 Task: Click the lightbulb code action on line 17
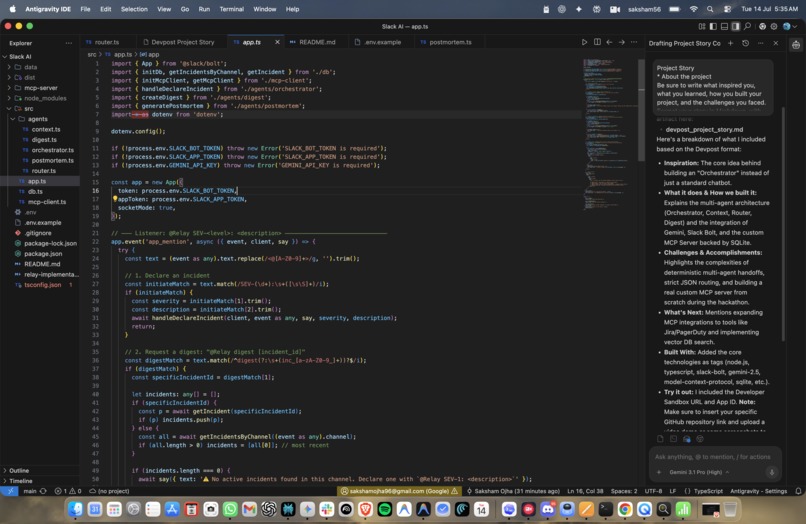click(x=115, y=198)
